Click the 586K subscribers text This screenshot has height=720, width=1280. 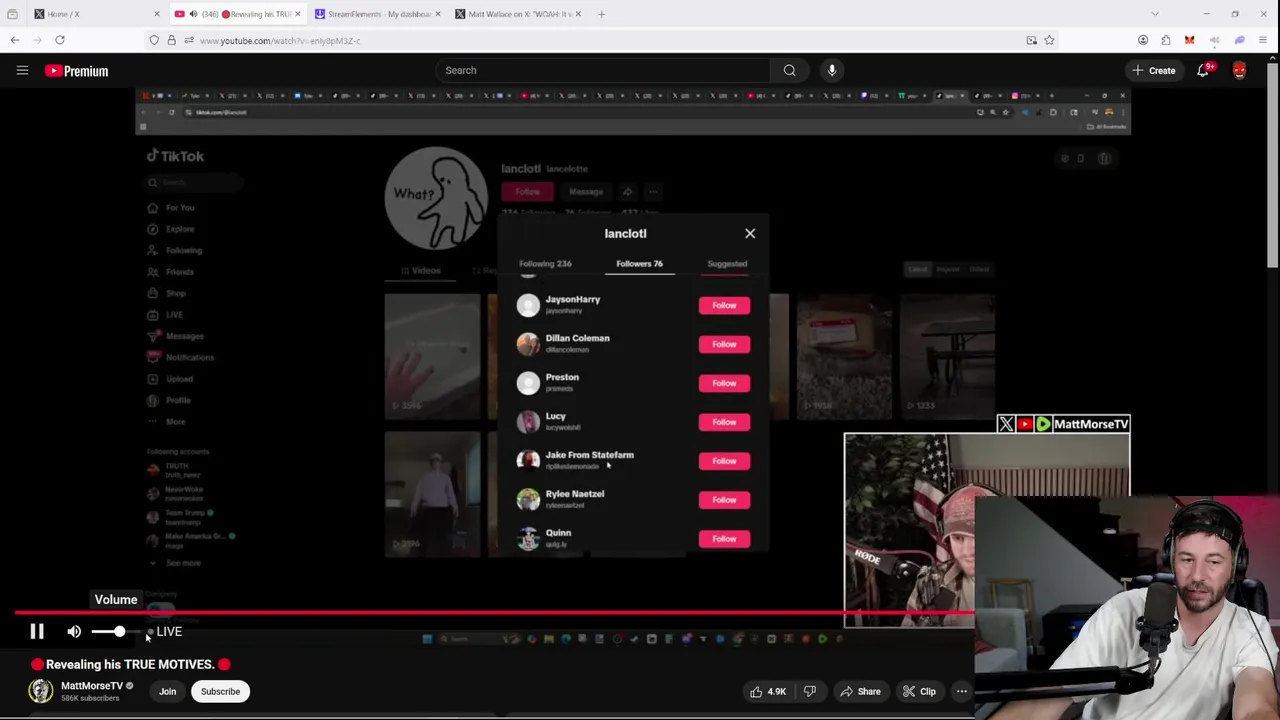(x=90, y=698)
